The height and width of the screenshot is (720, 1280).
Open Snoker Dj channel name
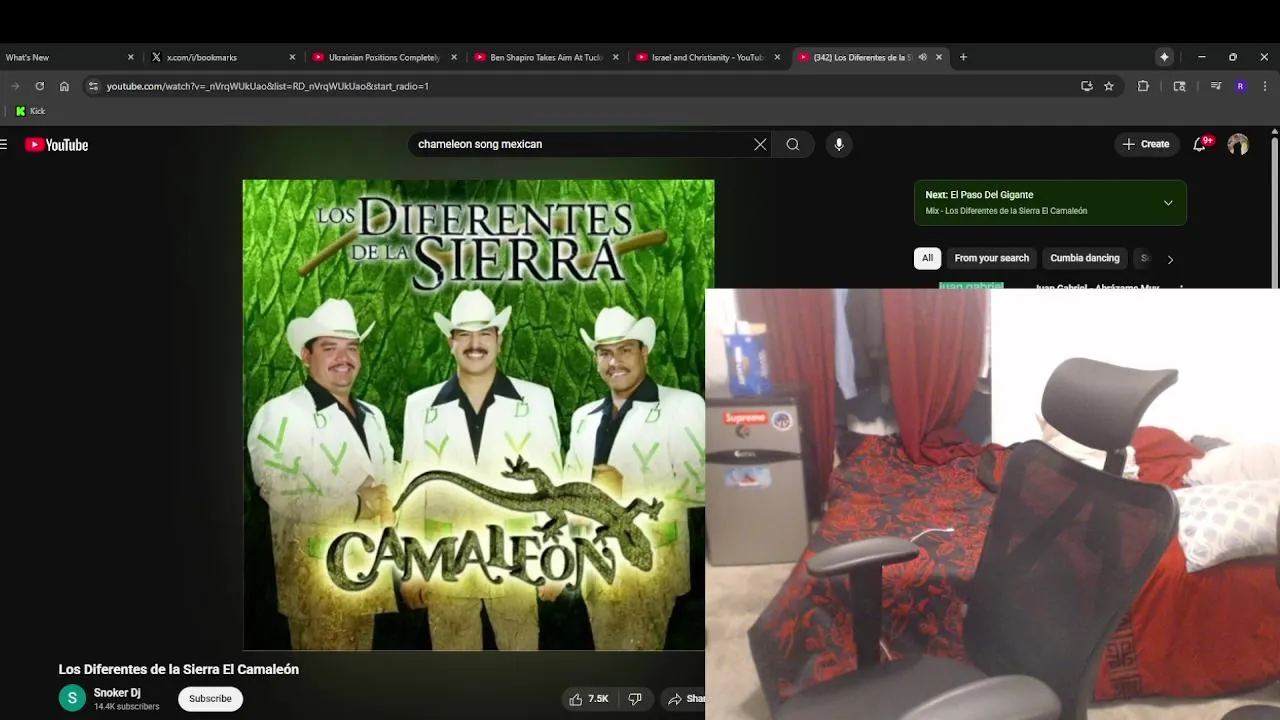(x=117, y=693)
